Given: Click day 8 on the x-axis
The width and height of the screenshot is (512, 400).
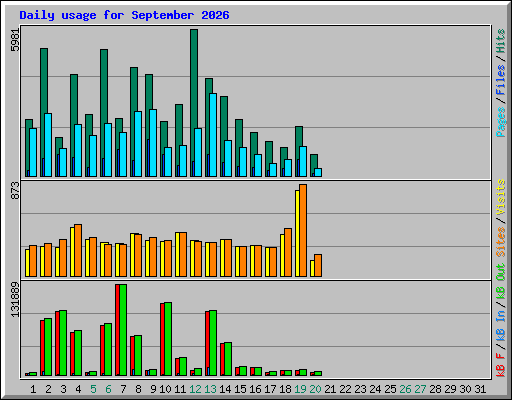Looking at the screenshot, I should pyautogui.click(x=138, y=389).
